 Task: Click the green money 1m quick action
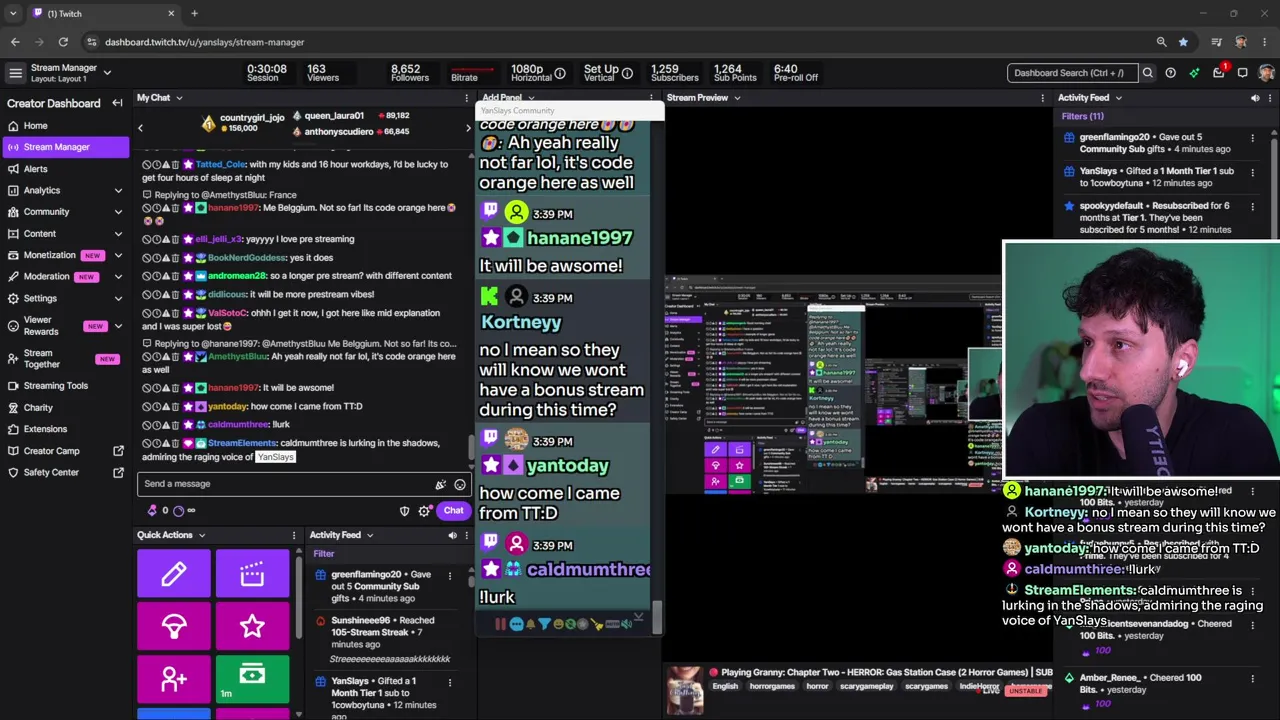(x=252, y=680)
